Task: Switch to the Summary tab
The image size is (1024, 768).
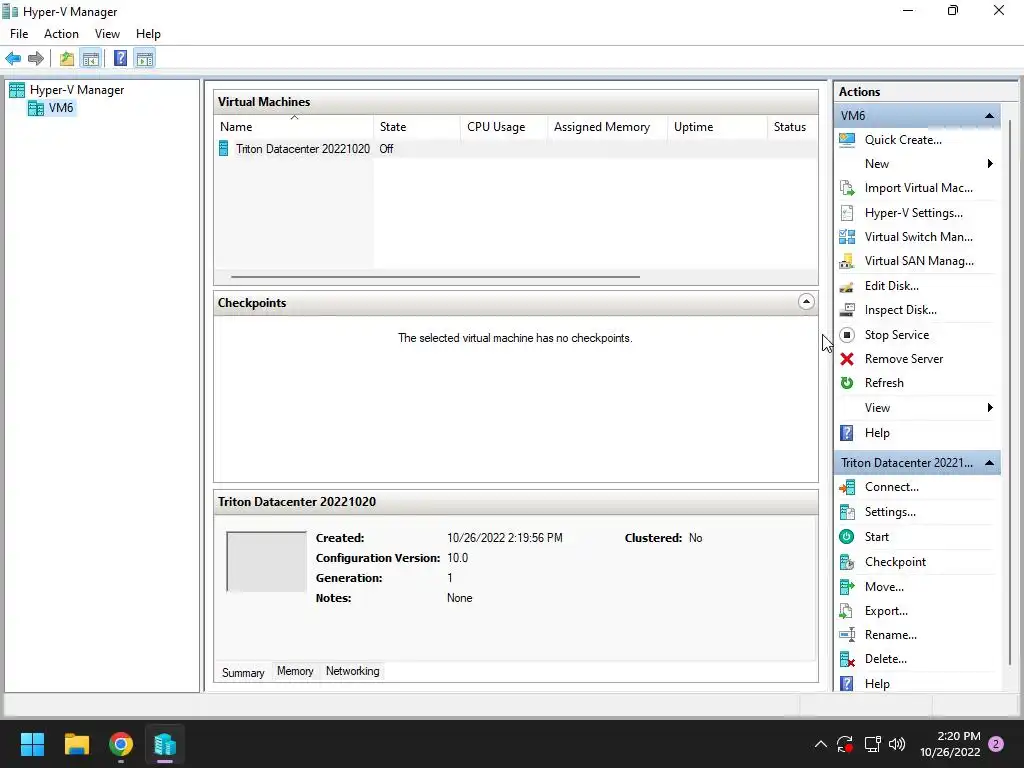Action: [243, 673]
